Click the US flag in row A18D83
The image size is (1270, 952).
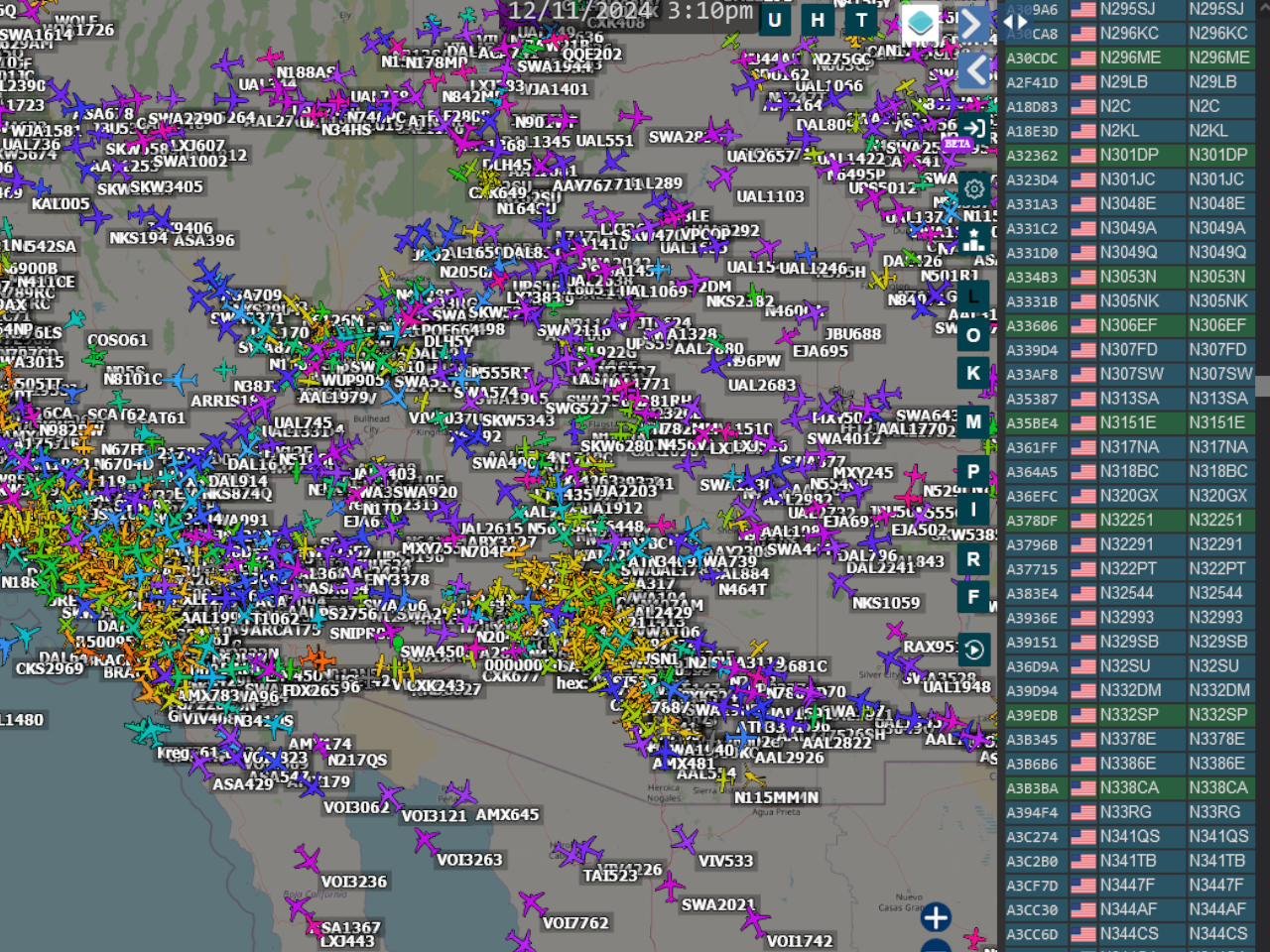click(x=1082, y=106)
